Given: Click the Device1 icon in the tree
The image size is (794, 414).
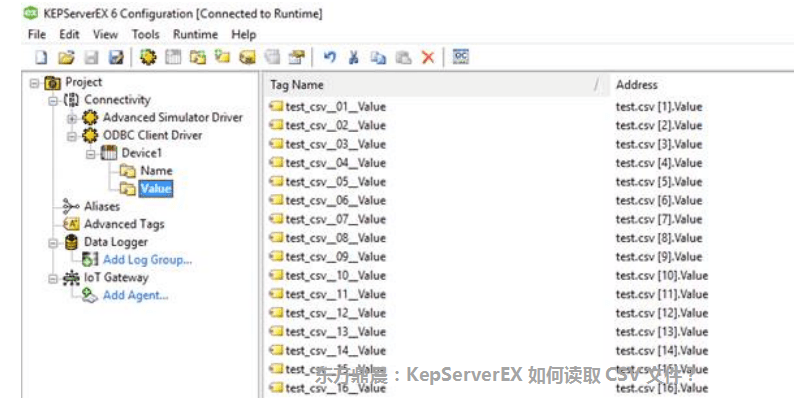Looking at the screenshot, I should point(109,153).
